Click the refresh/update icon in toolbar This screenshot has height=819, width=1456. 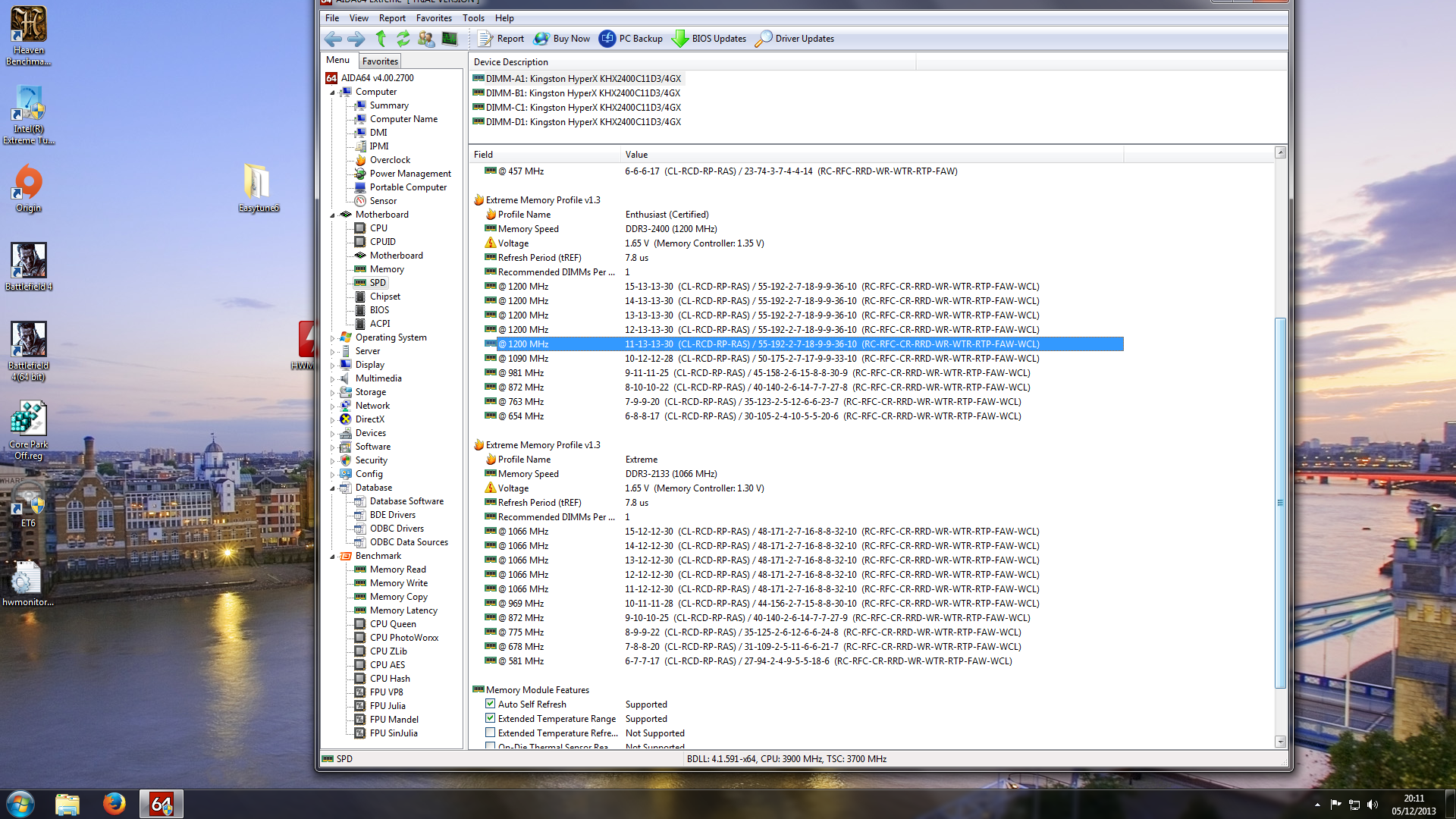[403, 38]
